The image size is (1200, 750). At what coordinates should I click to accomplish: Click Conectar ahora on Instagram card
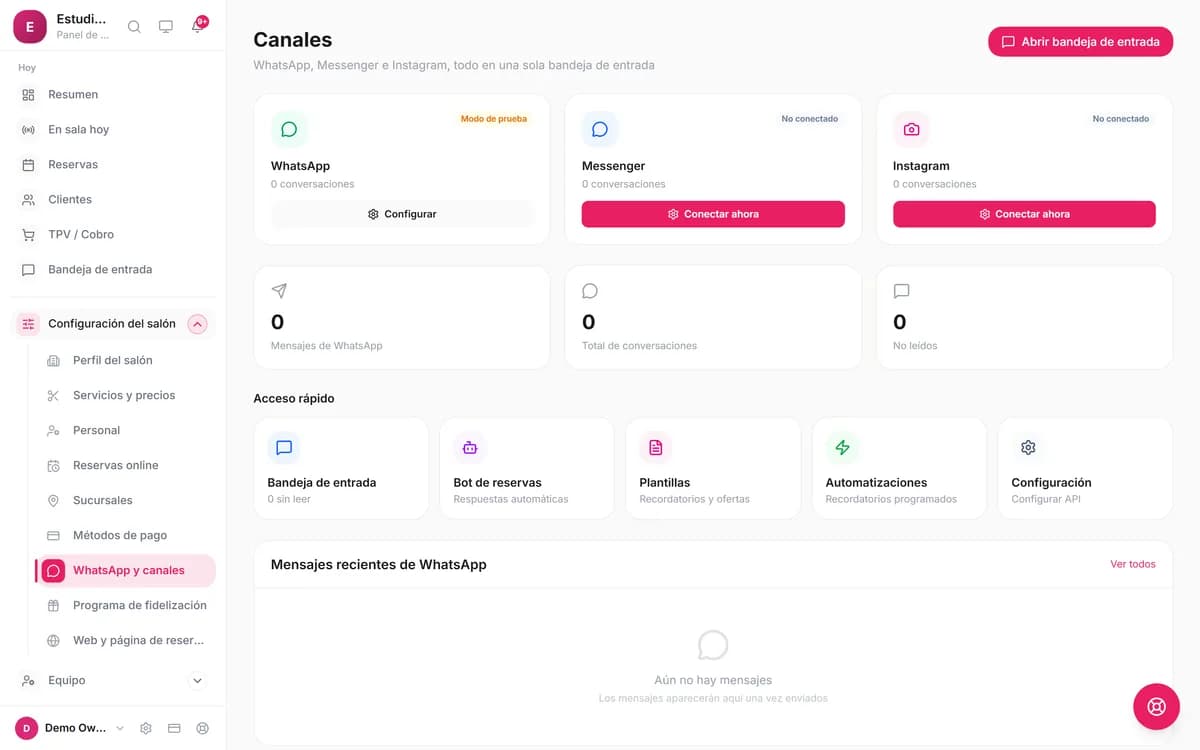(x=1024, y=214)
